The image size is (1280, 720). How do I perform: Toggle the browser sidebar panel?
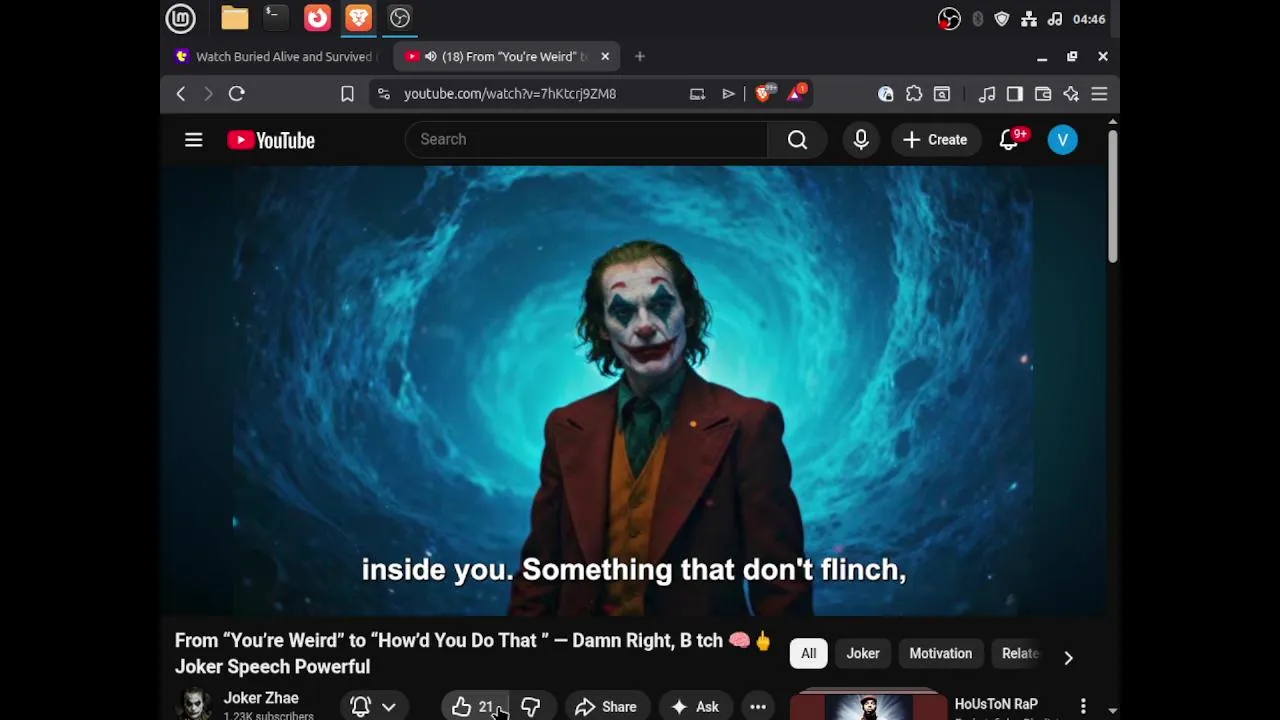tap(1015, 94)
